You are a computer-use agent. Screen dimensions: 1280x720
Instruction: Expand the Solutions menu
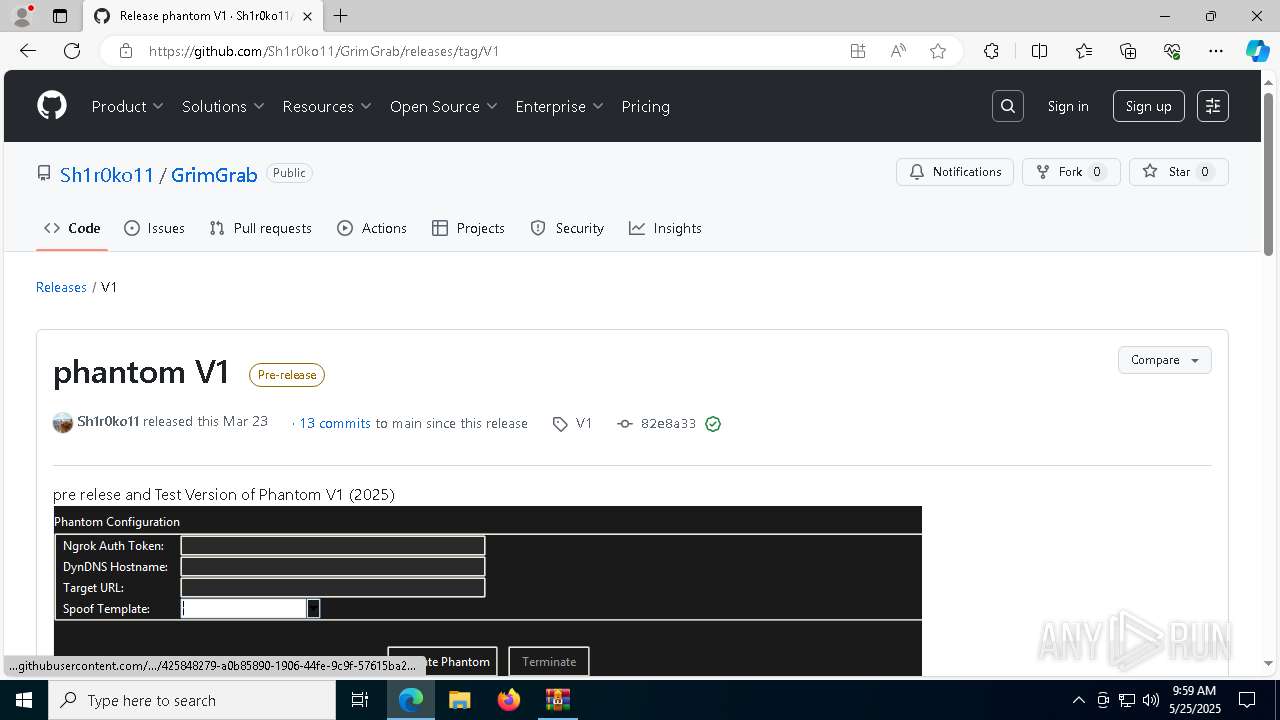pos(223,106)
